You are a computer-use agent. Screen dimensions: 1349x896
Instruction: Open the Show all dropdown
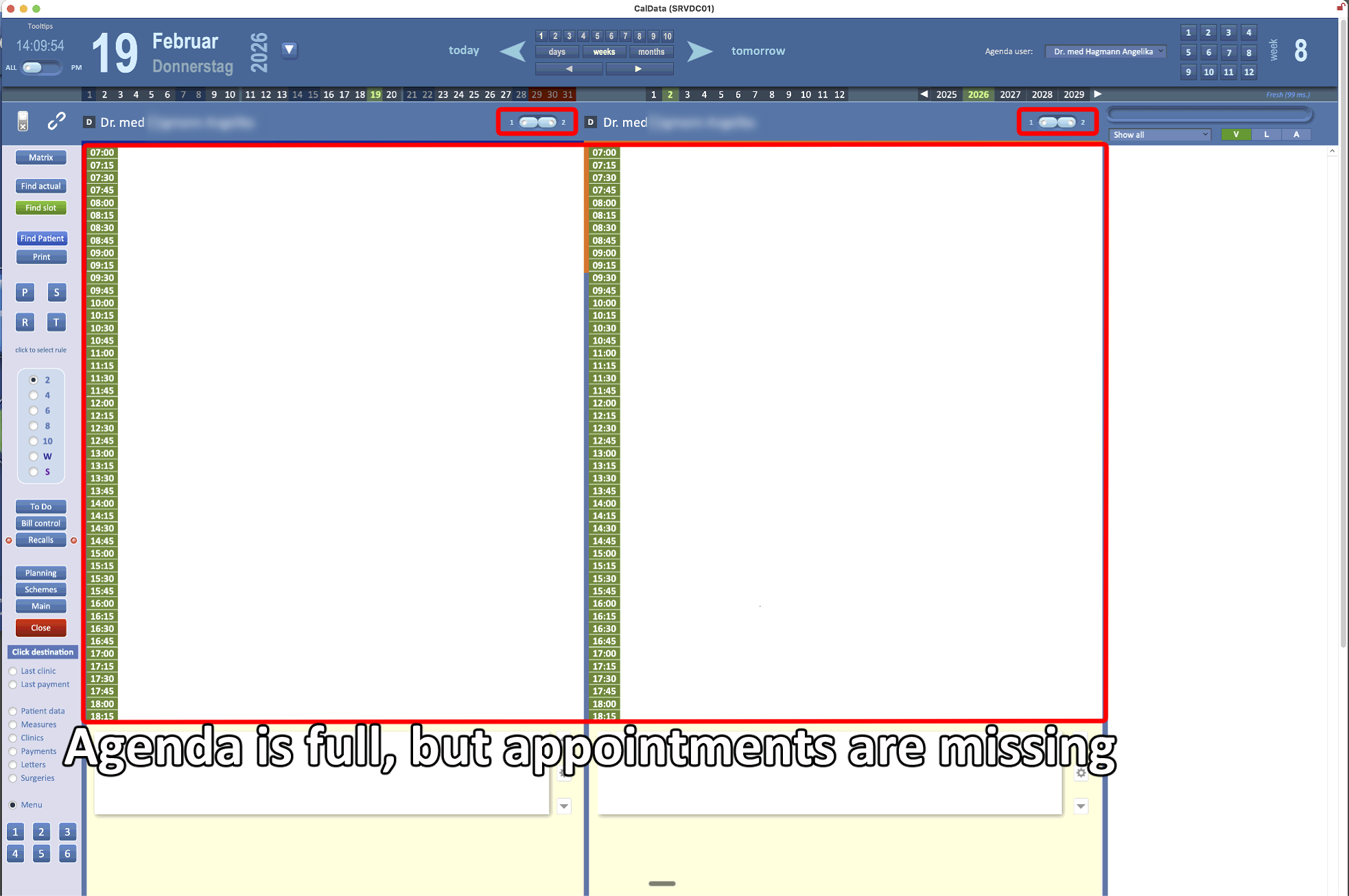(1160, 134)
